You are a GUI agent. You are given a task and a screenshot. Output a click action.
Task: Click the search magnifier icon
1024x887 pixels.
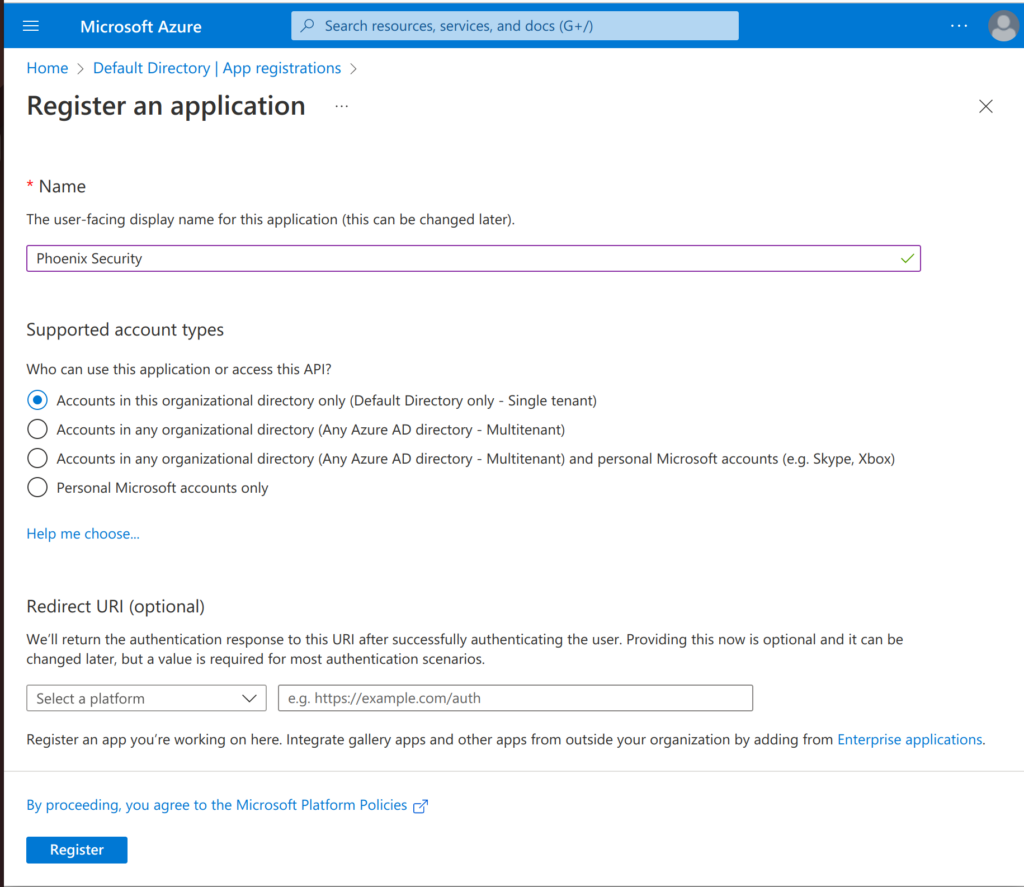click(308, 25)
